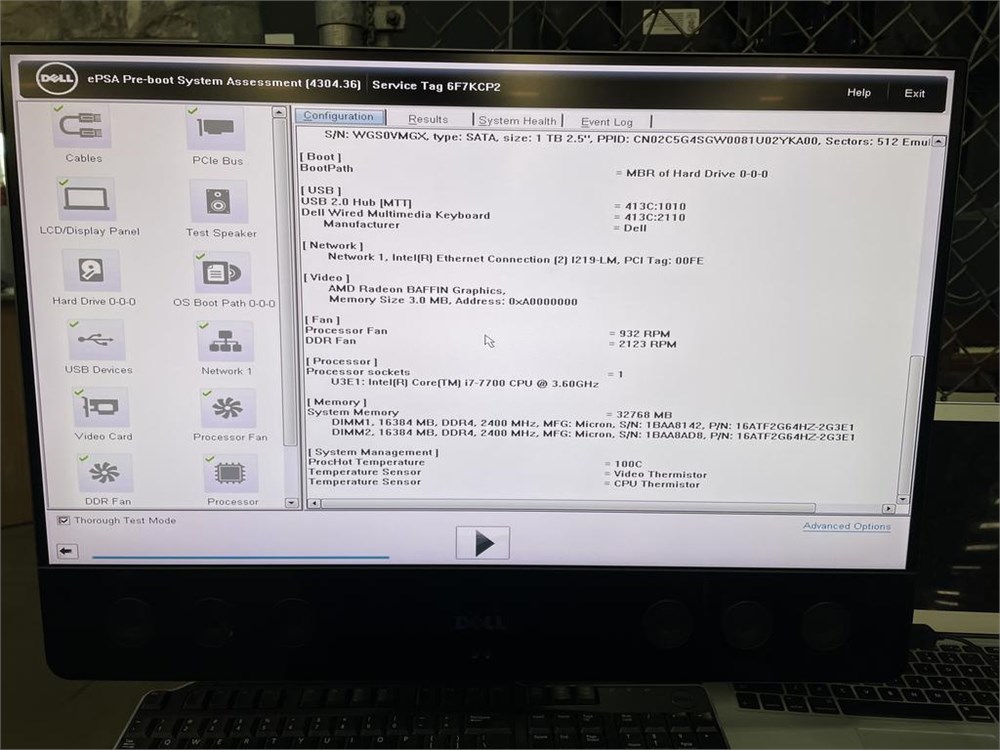1000x750 pixels.
Task: Click the BootPath entry
Action: coord(327,168)
